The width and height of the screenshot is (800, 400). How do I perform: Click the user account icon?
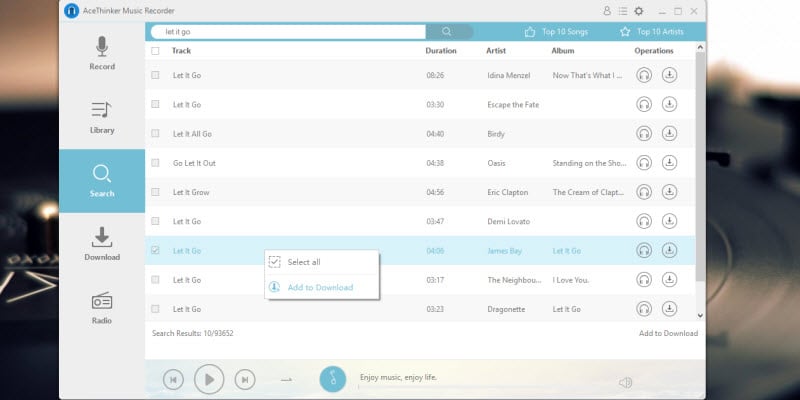pyautogui.click(x=607, y=11)
